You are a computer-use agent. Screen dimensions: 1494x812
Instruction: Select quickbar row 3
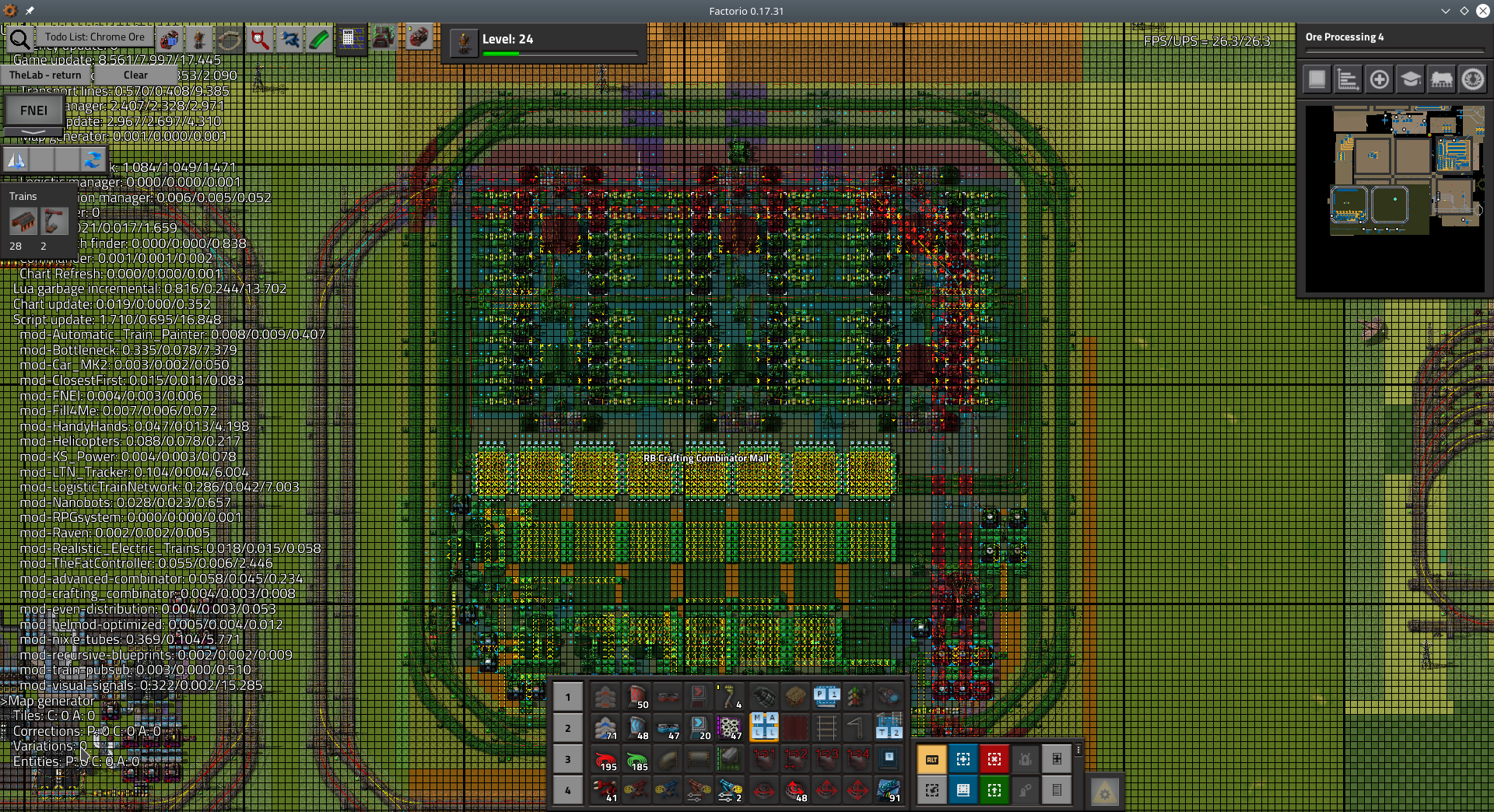coord(568,760)
